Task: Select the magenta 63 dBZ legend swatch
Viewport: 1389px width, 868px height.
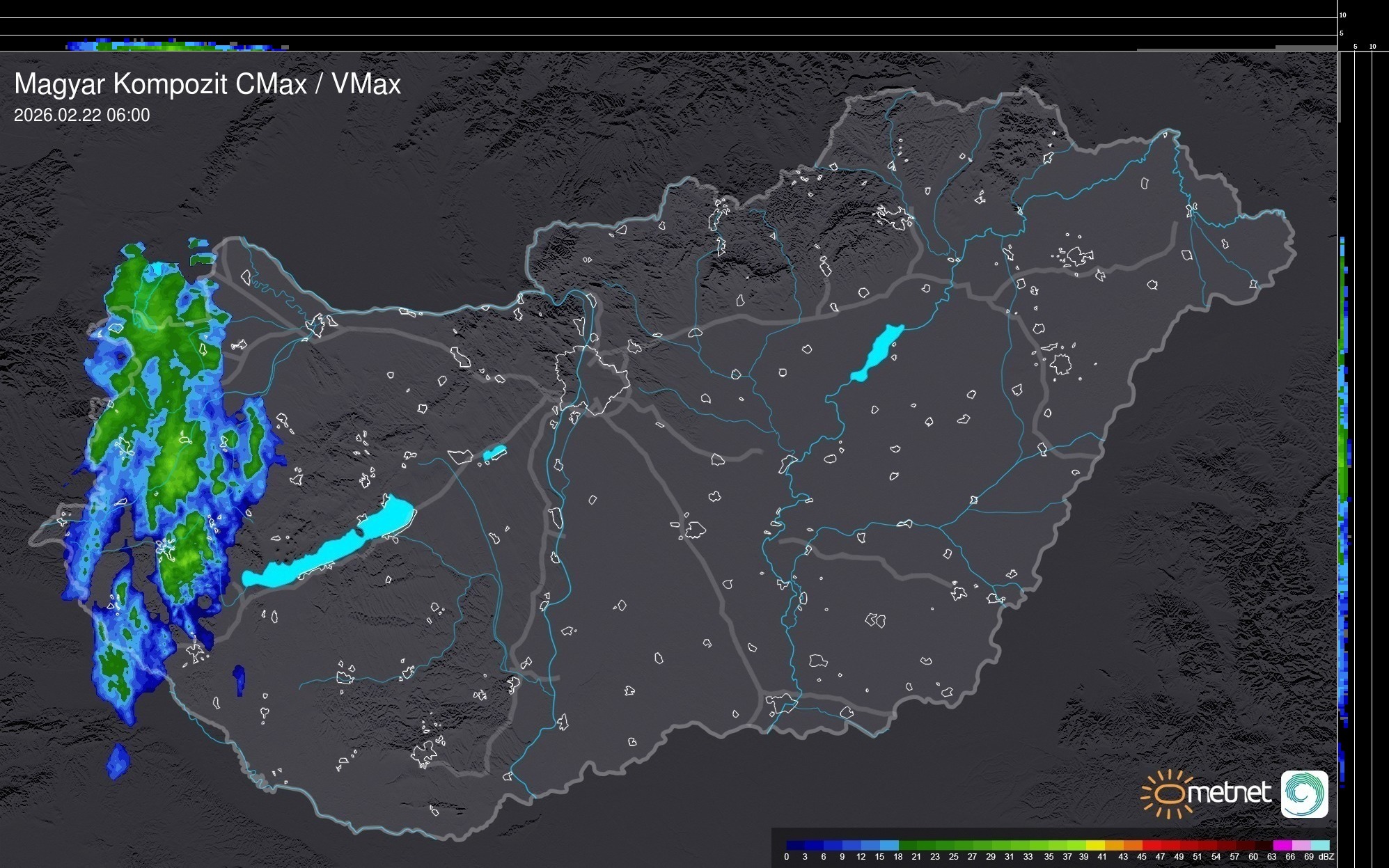Action: 1282,846
